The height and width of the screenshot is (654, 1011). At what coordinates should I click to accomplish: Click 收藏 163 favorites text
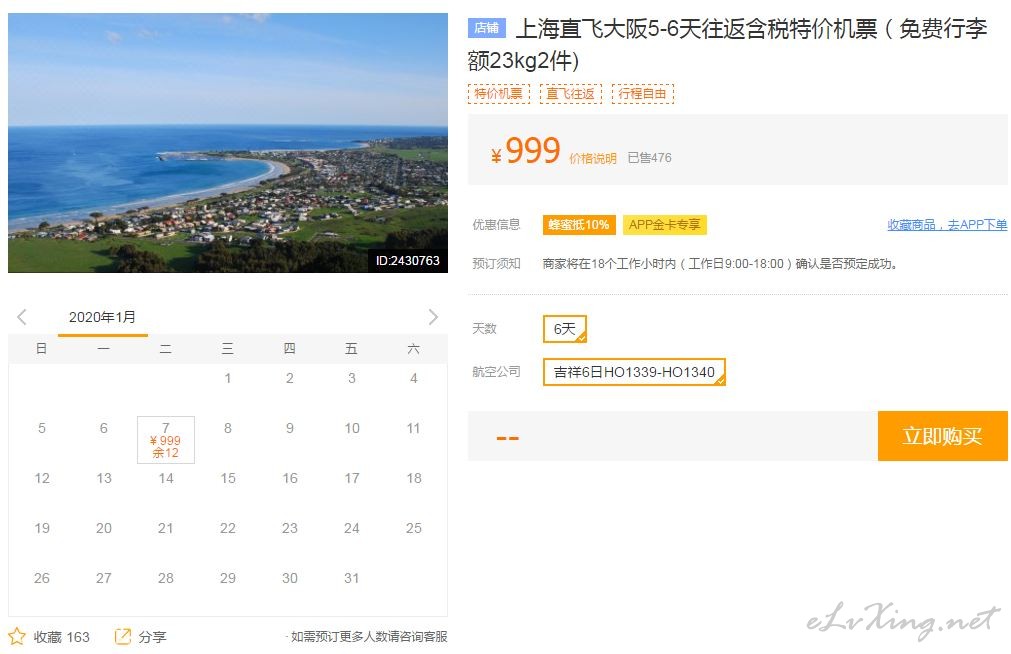coord(61,637)
